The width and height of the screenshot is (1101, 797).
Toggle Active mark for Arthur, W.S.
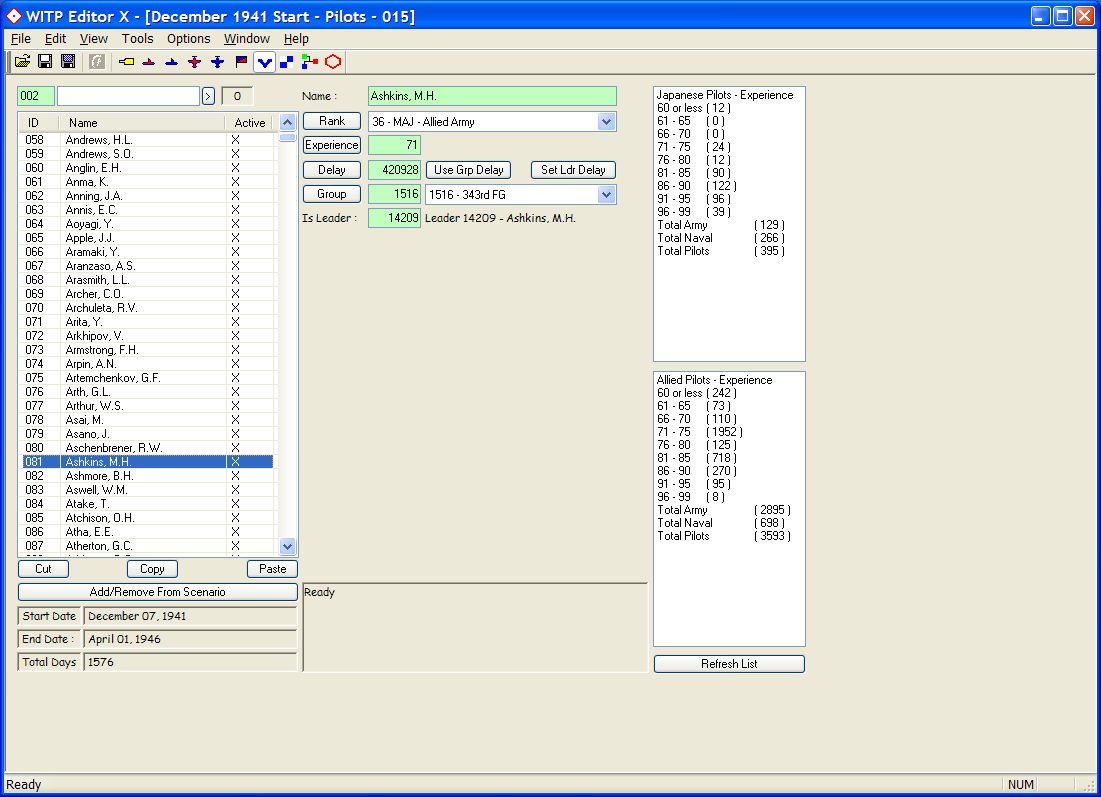pos(235,406)
